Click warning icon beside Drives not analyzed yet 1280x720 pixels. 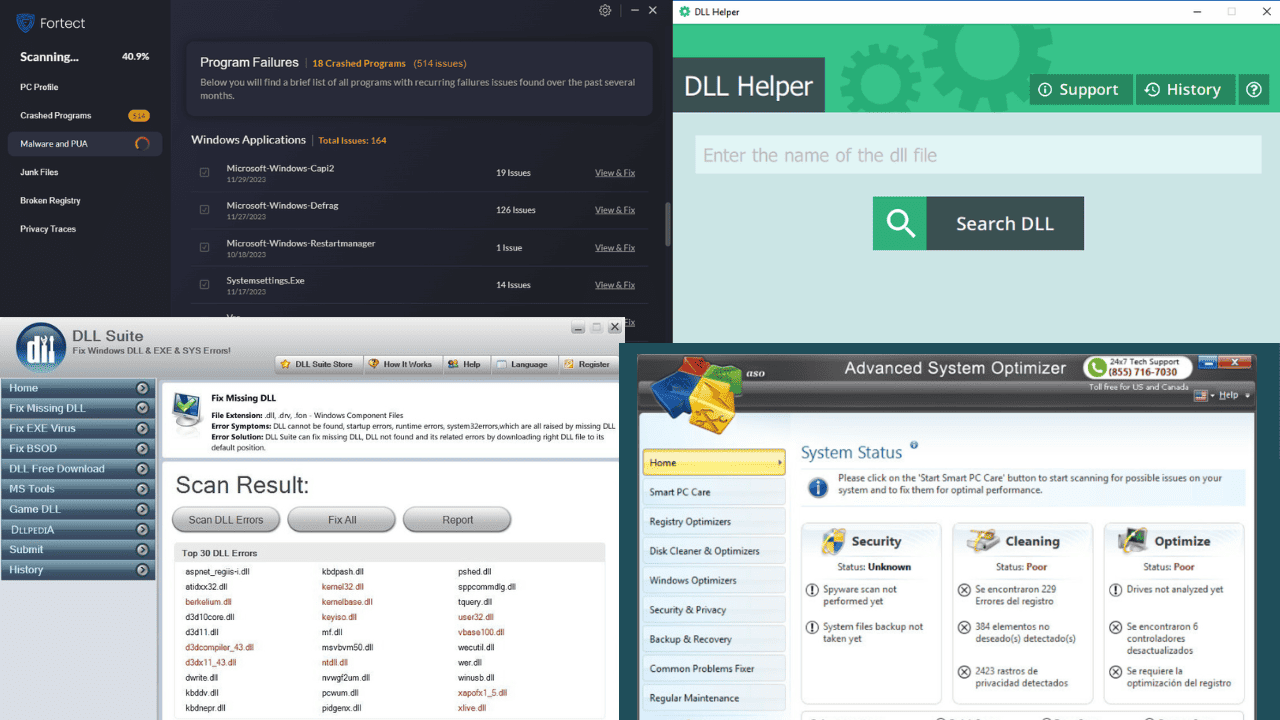(1116, 591)
